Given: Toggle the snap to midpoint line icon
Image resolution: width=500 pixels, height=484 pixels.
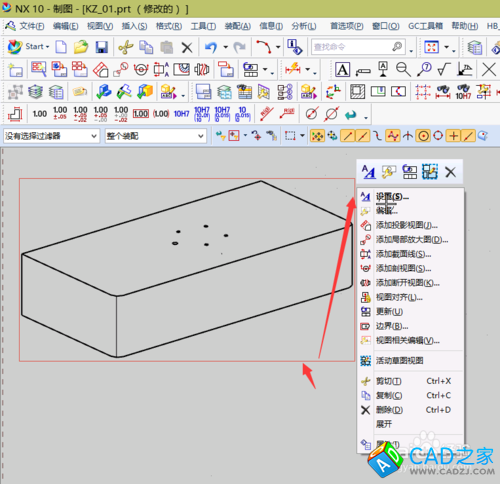Looking at the screenshot, I should [x=363, y=136].
